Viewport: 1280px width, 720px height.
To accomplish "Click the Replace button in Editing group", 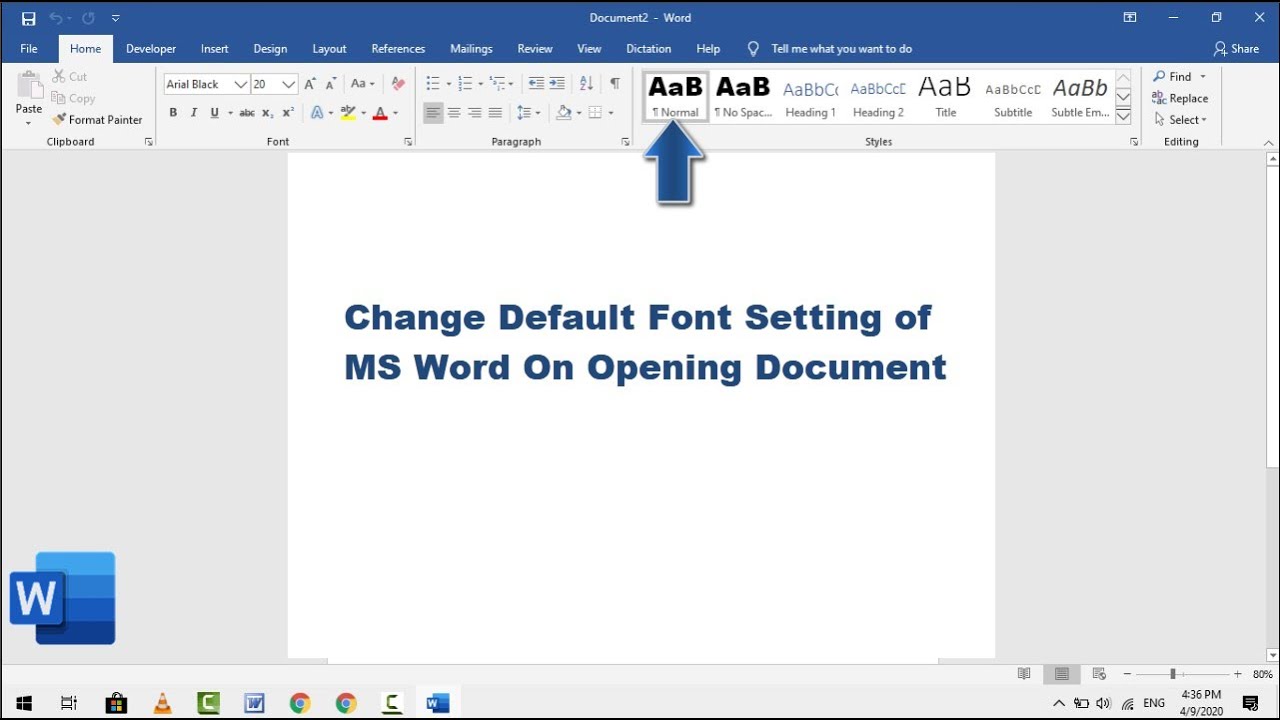I will click(1180, 98).
